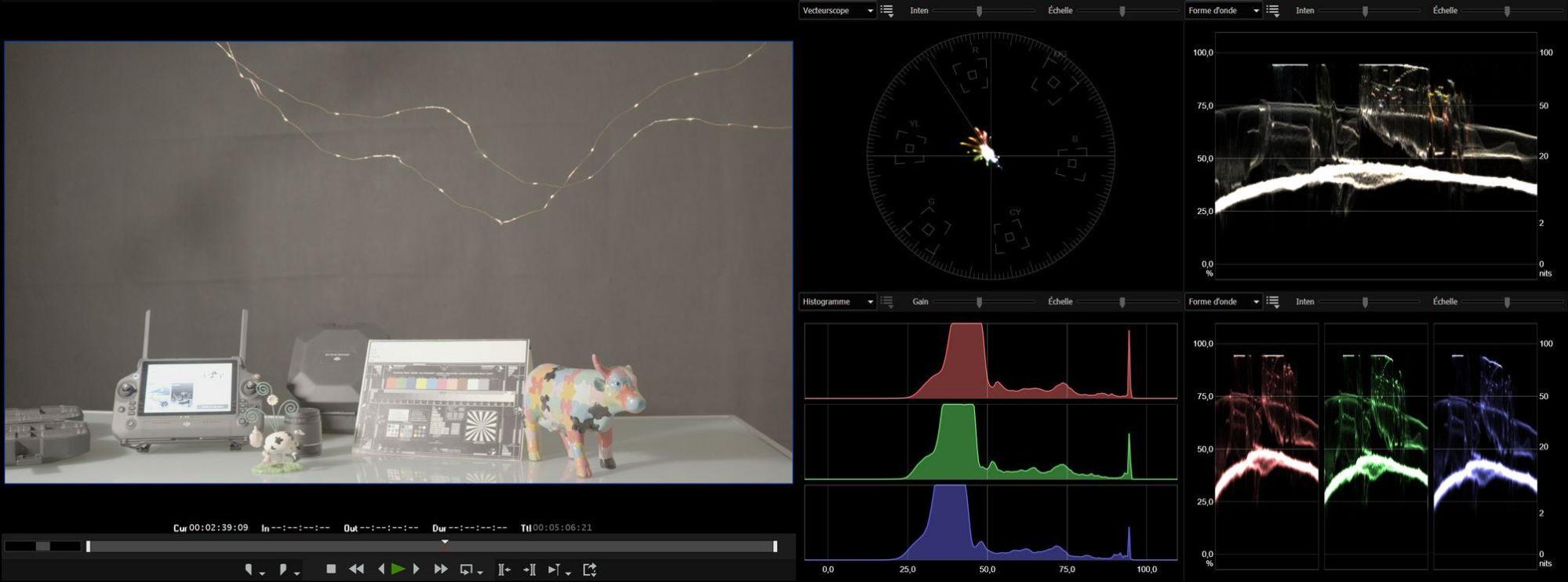Click the green channel parade waveform
Image resolution: width=1568 pixels, height=582 pixels.
click(1376, 446)
